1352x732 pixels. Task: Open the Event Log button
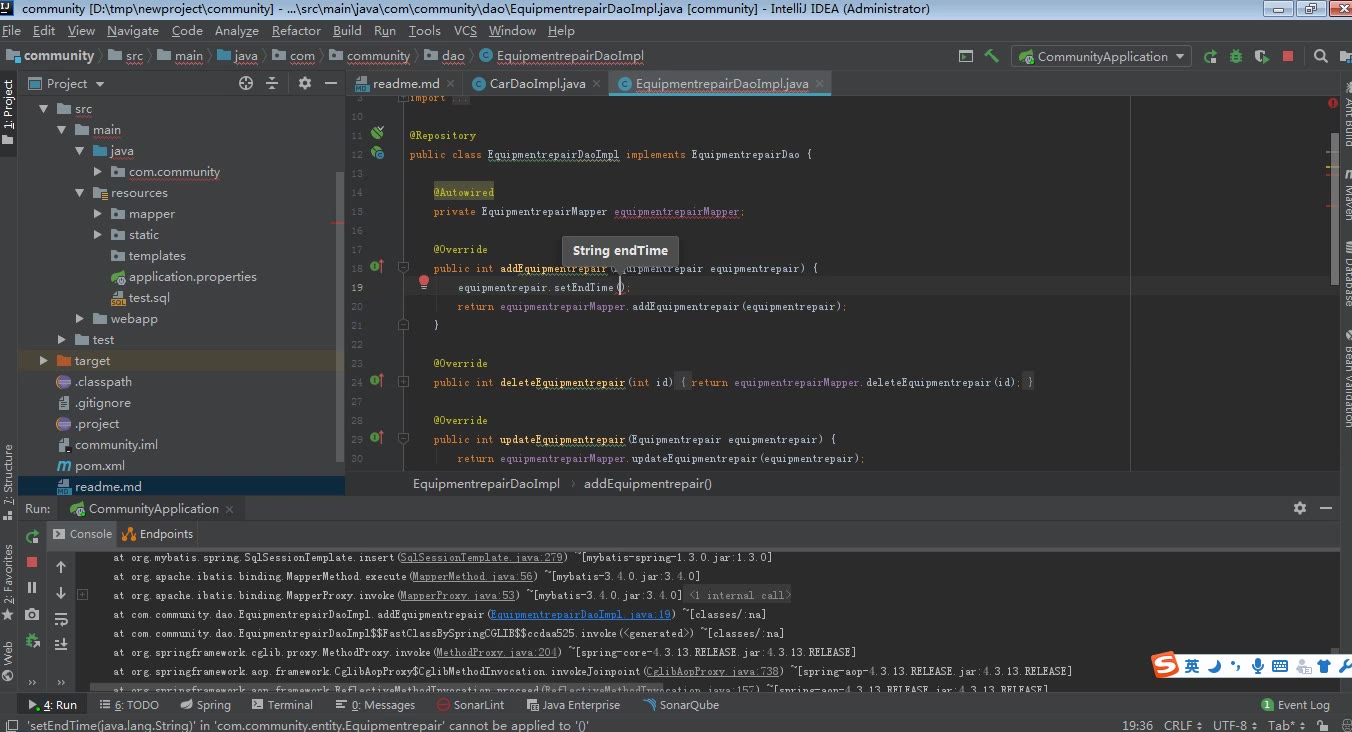point(1296,705)
